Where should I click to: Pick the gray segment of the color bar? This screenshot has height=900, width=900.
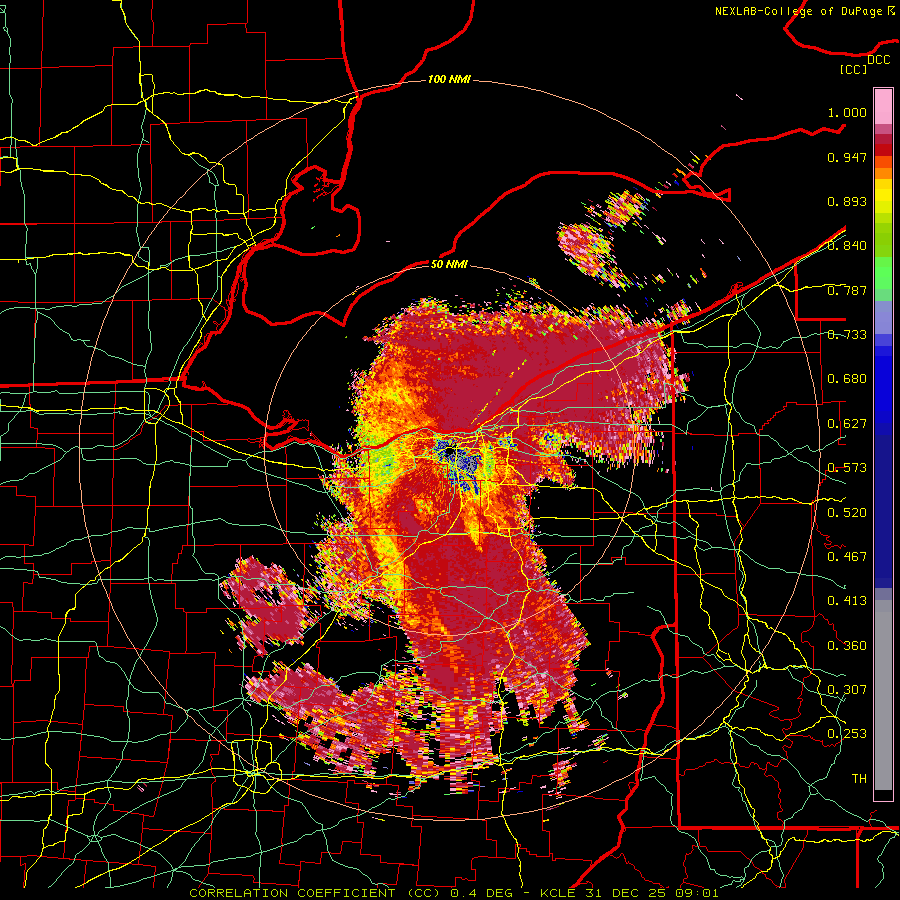[x=883, y=695]
